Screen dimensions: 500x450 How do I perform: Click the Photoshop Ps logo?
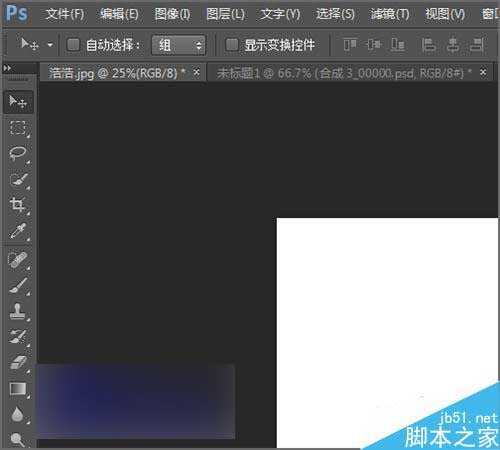coord(17,13)
